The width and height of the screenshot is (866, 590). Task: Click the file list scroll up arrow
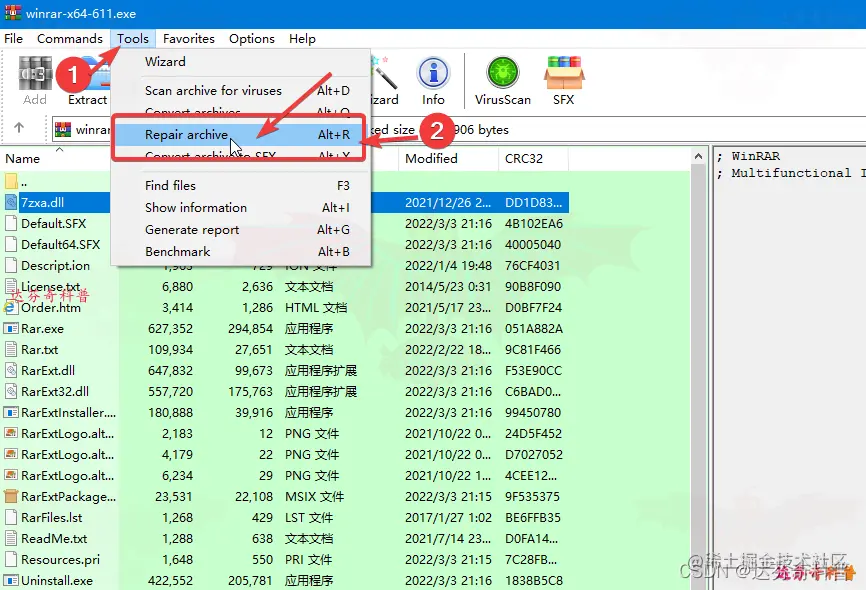coord(698,157)
